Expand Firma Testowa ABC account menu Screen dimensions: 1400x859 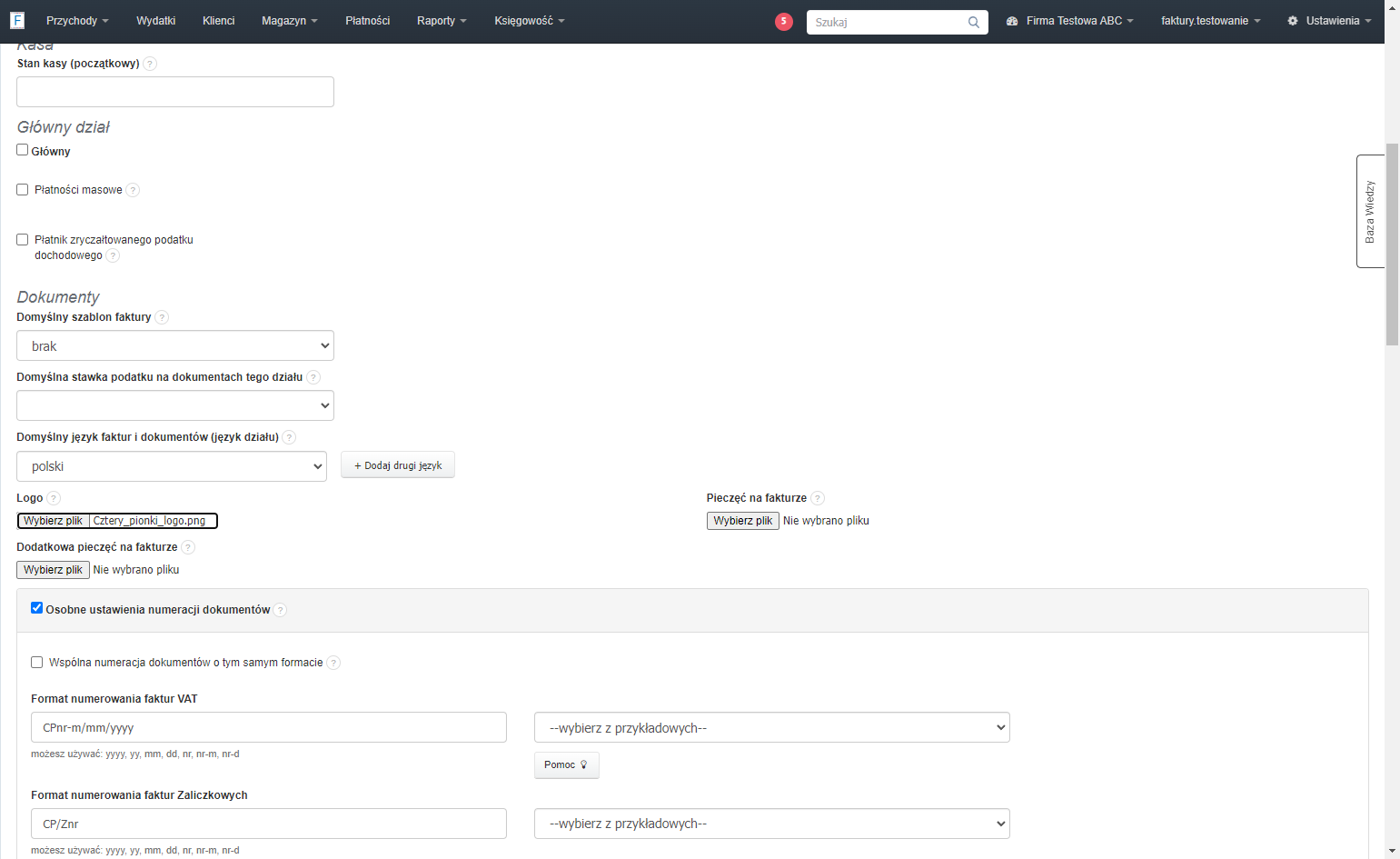[x=1070, y=21]
